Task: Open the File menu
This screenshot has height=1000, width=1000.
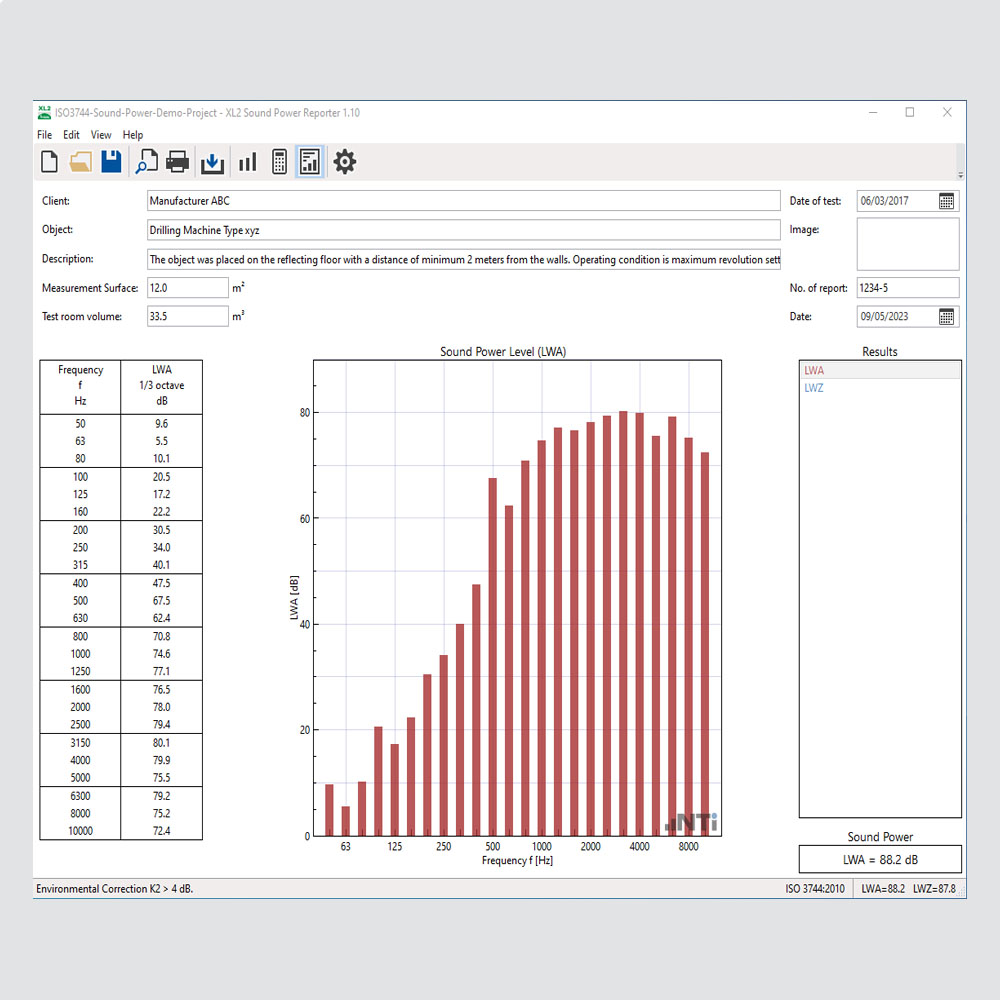Action: point(45,135)
